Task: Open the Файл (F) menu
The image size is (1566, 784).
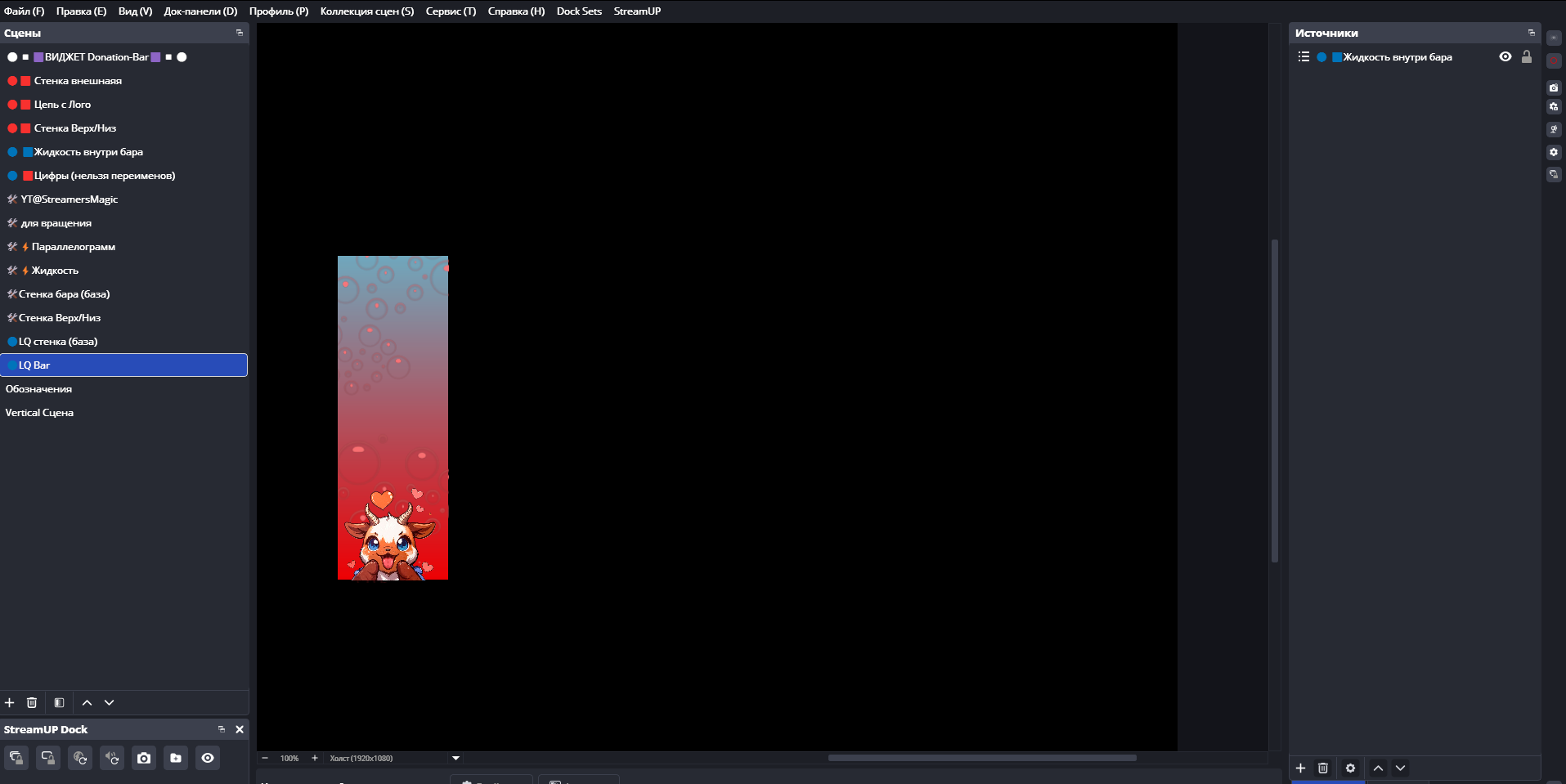Action: point(24,11)
